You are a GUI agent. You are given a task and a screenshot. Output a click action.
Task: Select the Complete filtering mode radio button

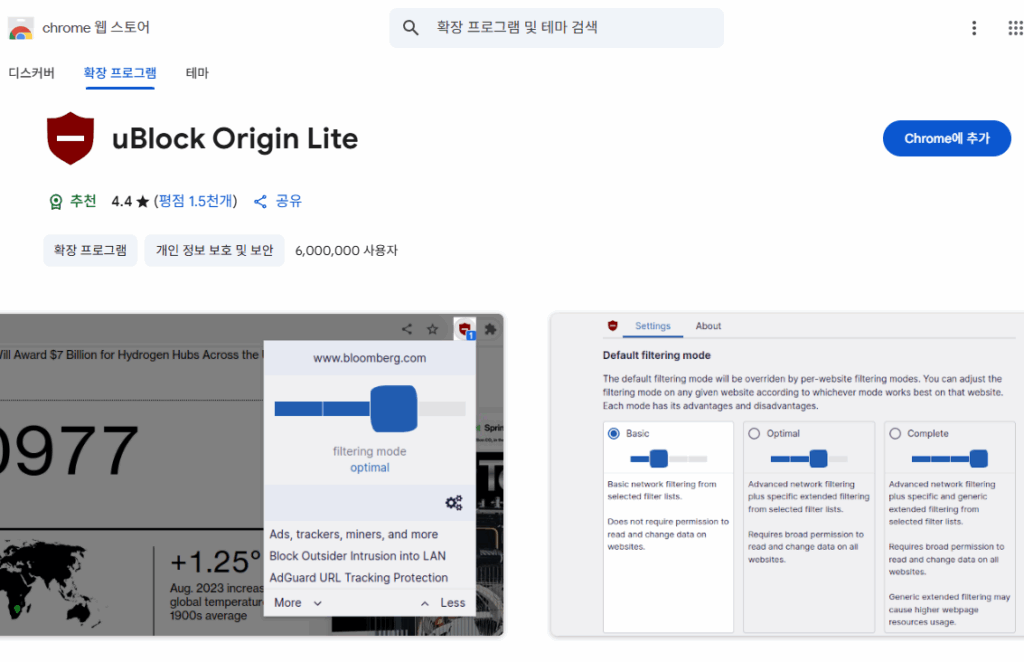pos(895,433)
